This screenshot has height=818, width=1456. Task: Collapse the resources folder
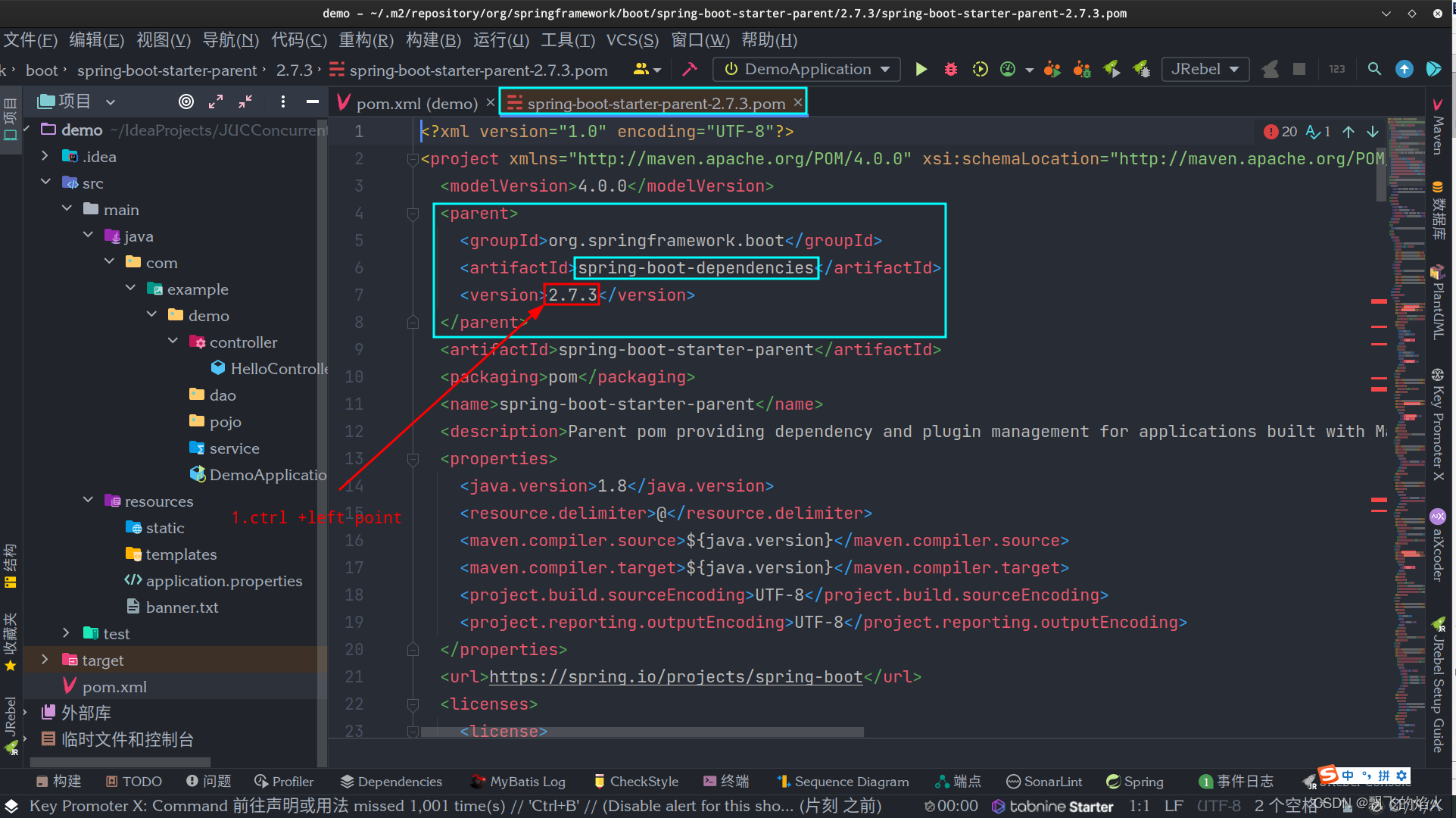[x=88, y=501]
